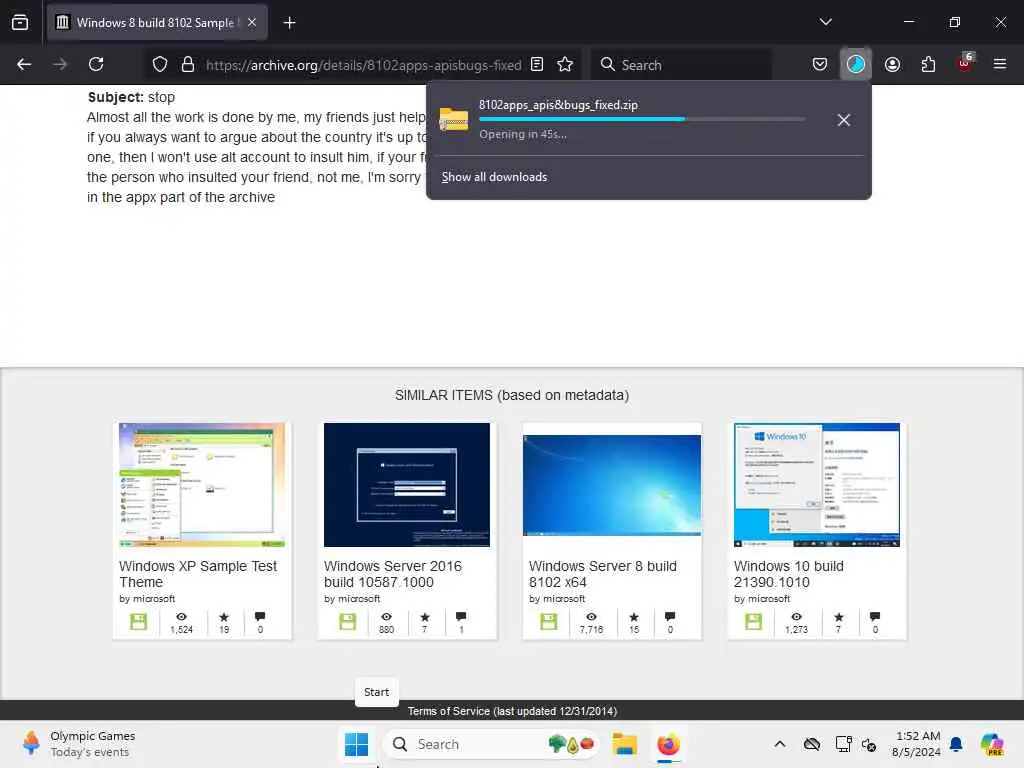Screen dimensions: 1024x768
Task: Focus the Firefox Search box
Action: [x=681, y=65]
